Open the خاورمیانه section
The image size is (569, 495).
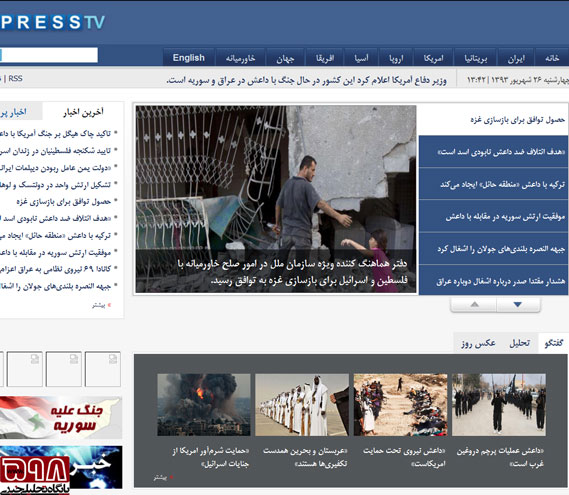tap(240, 58)
